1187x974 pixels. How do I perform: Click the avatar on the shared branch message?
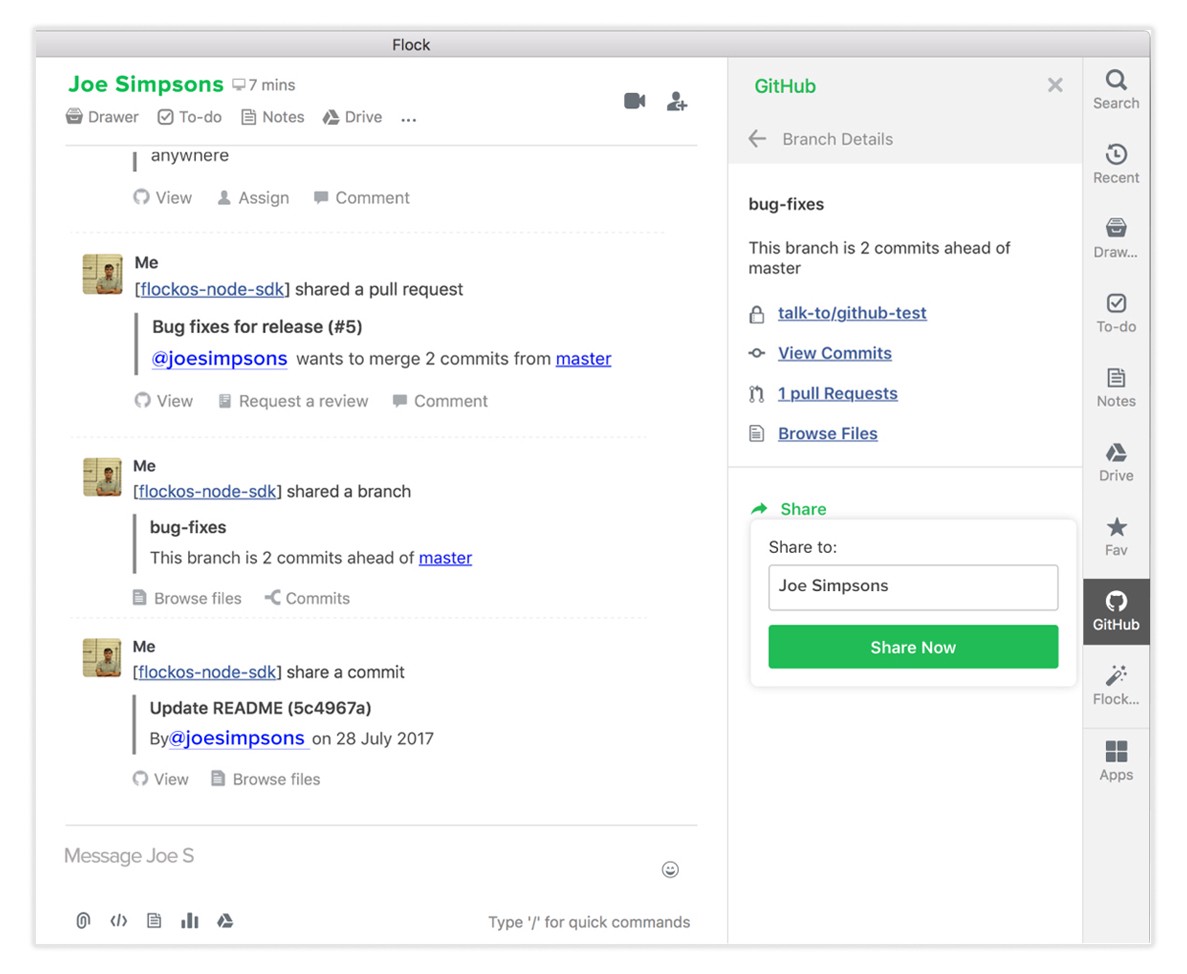pyautogui.click(x=102, y=477)
